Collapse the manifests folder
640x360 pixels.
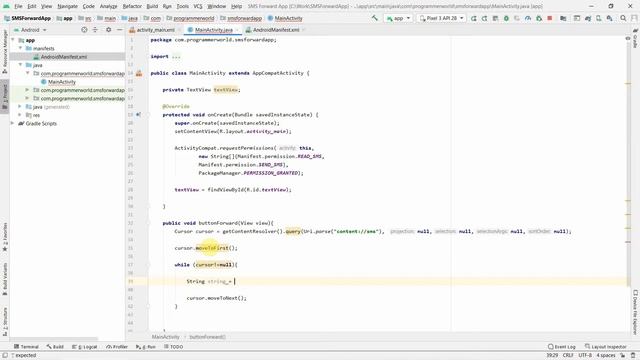click(x=20, y=48)
